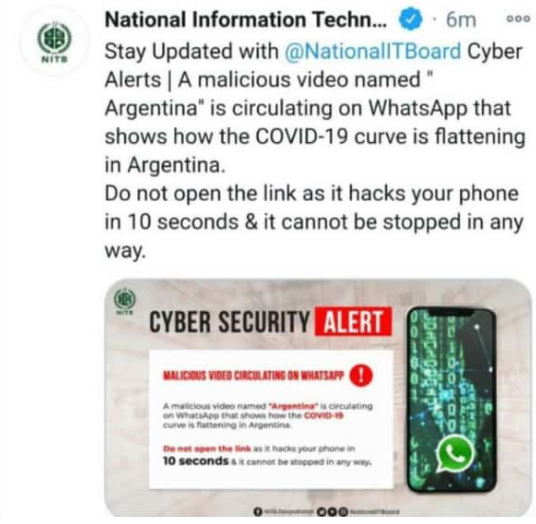Open the @NationalITBoard mention
The height and width of the screenshot is (524, 536).
(373, 51)
